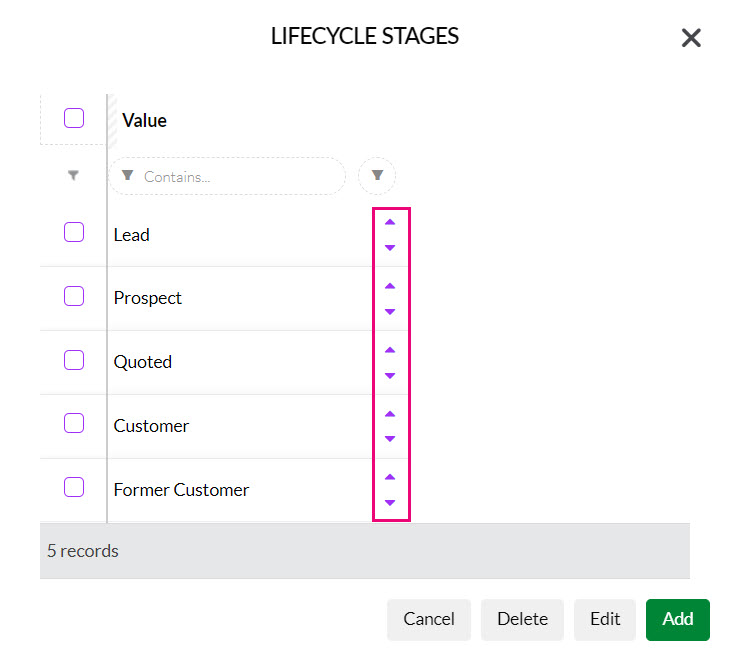Close the Lifecycle Stages dialog
This screenshot has width=734, height=657.
tap(691, 38)
